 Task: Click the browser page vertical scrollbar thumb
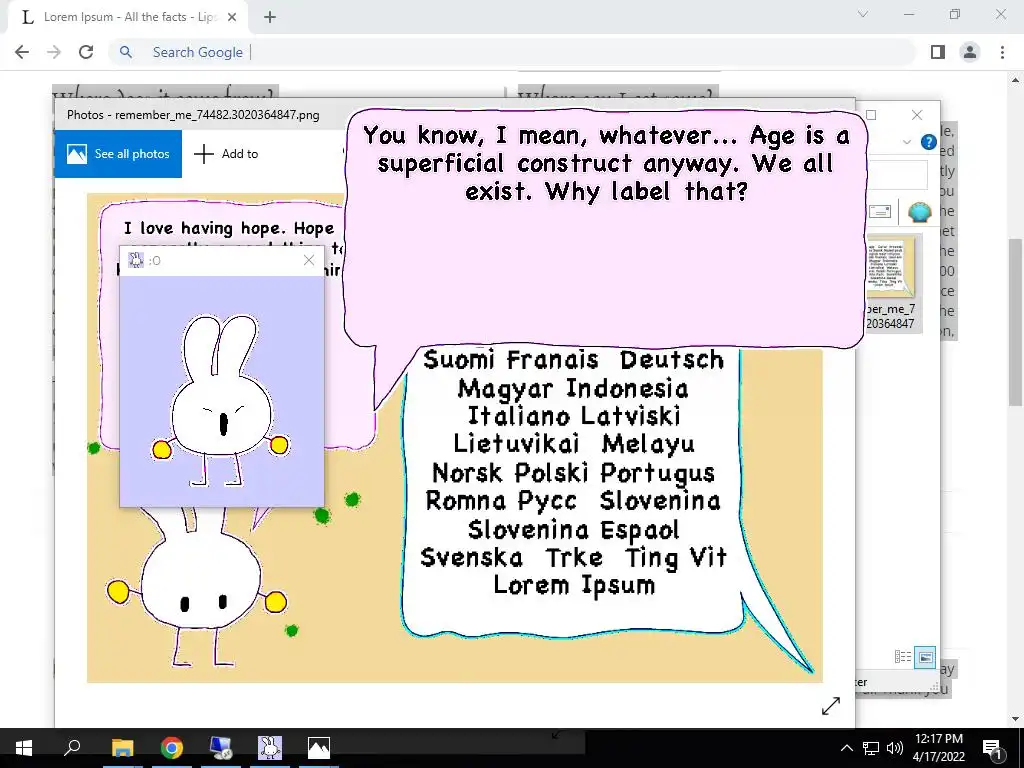click(1016, 322)
